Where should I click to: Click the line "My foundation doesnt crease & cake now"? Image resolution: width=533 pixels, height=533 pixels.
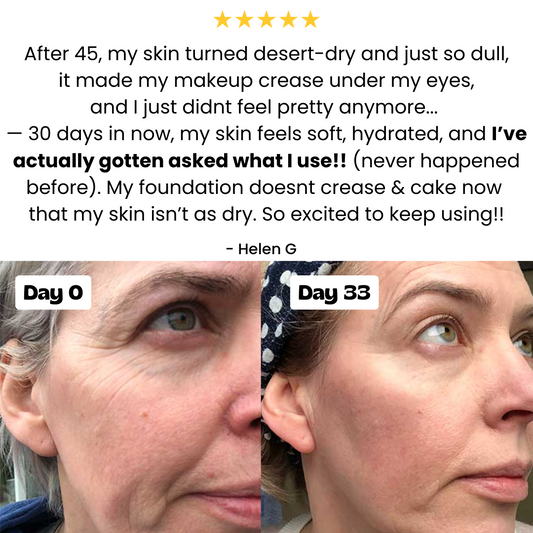pyautogui.click(x=304, y=188)
